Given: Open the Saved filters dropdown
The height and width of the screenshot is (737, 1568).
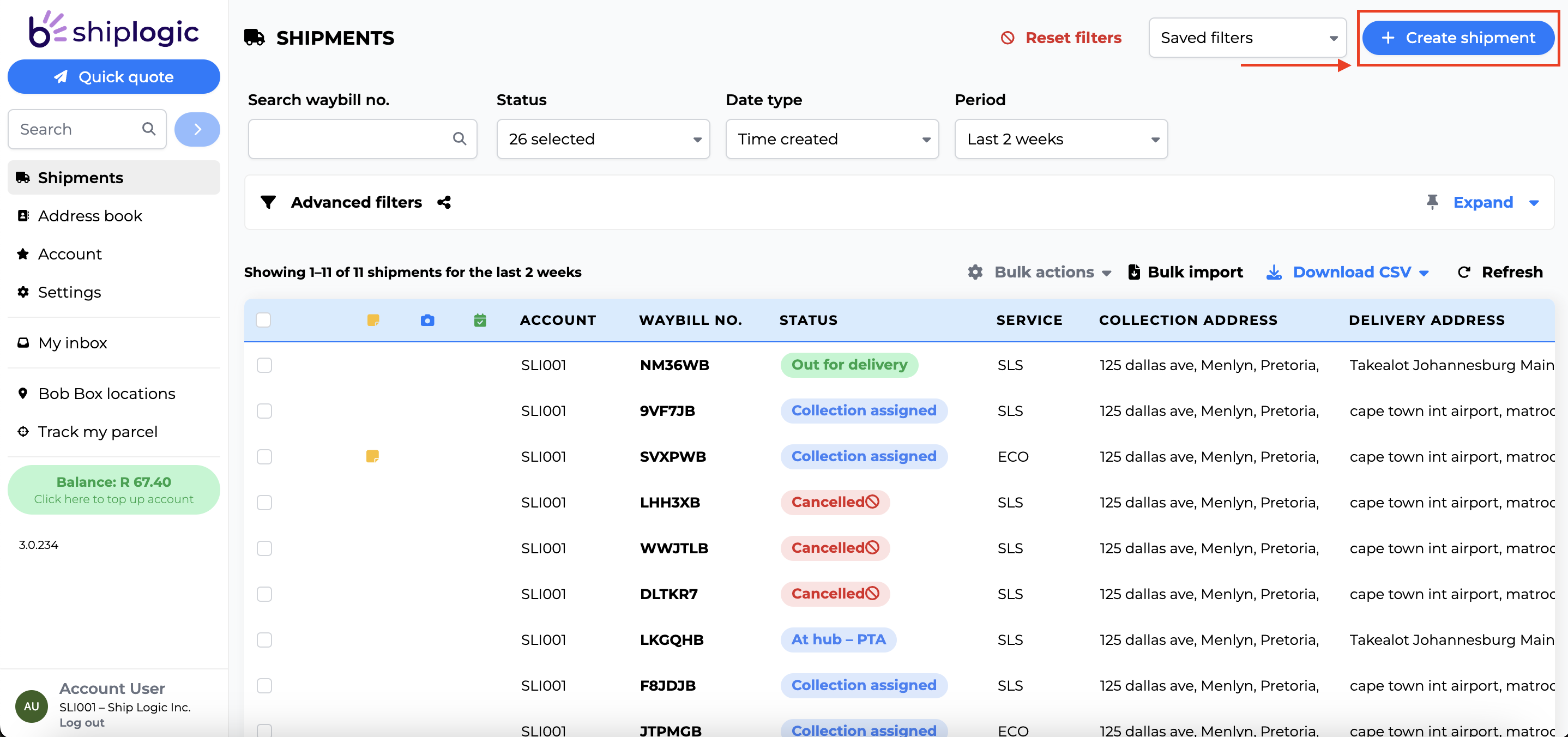Looking at the screenshot, I should 1247,38.
